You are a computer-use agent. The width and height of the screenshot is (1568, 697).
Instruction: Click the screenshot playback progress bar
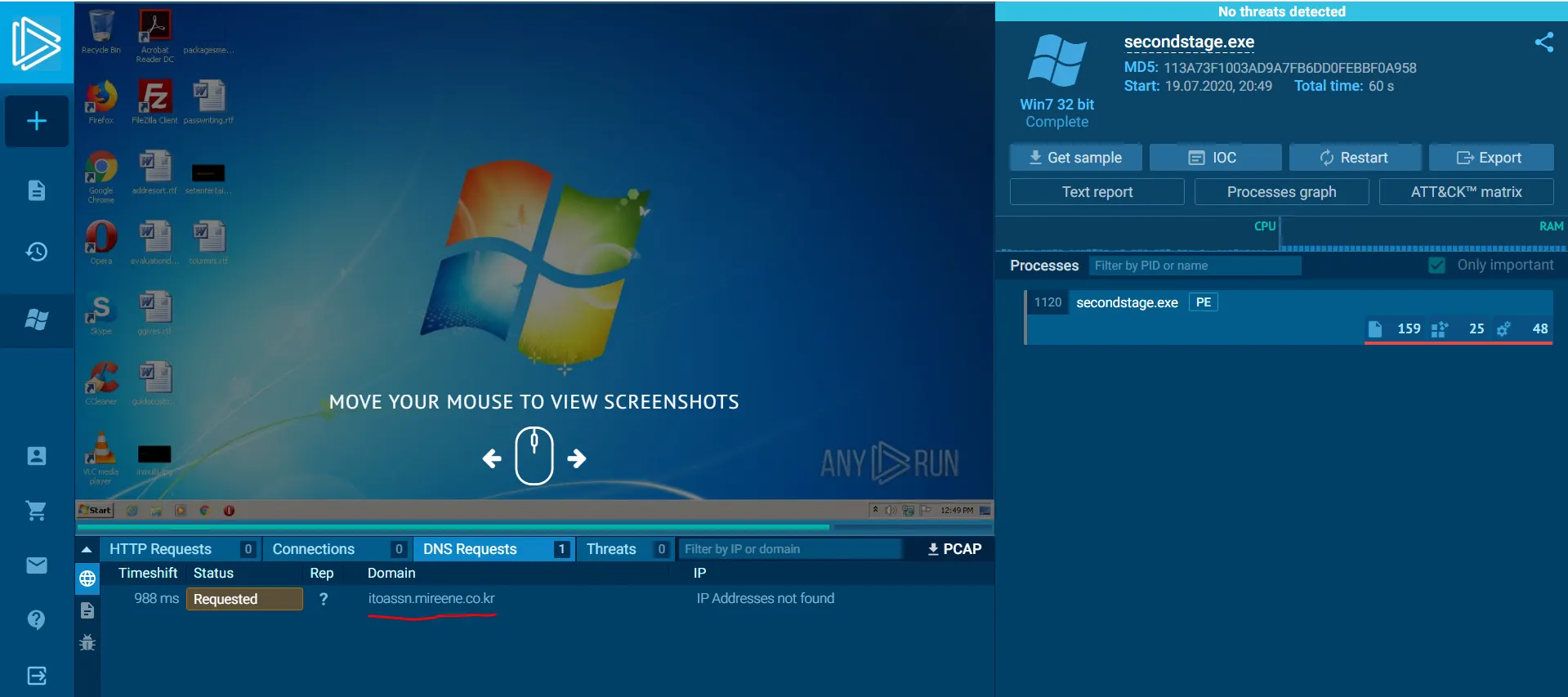[x=534, y=527]
